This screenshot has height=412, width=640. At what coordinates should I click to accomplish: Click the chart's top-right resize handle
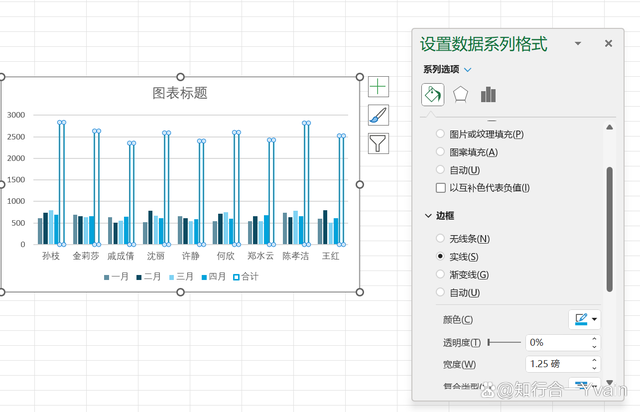[x=360, y=77]
